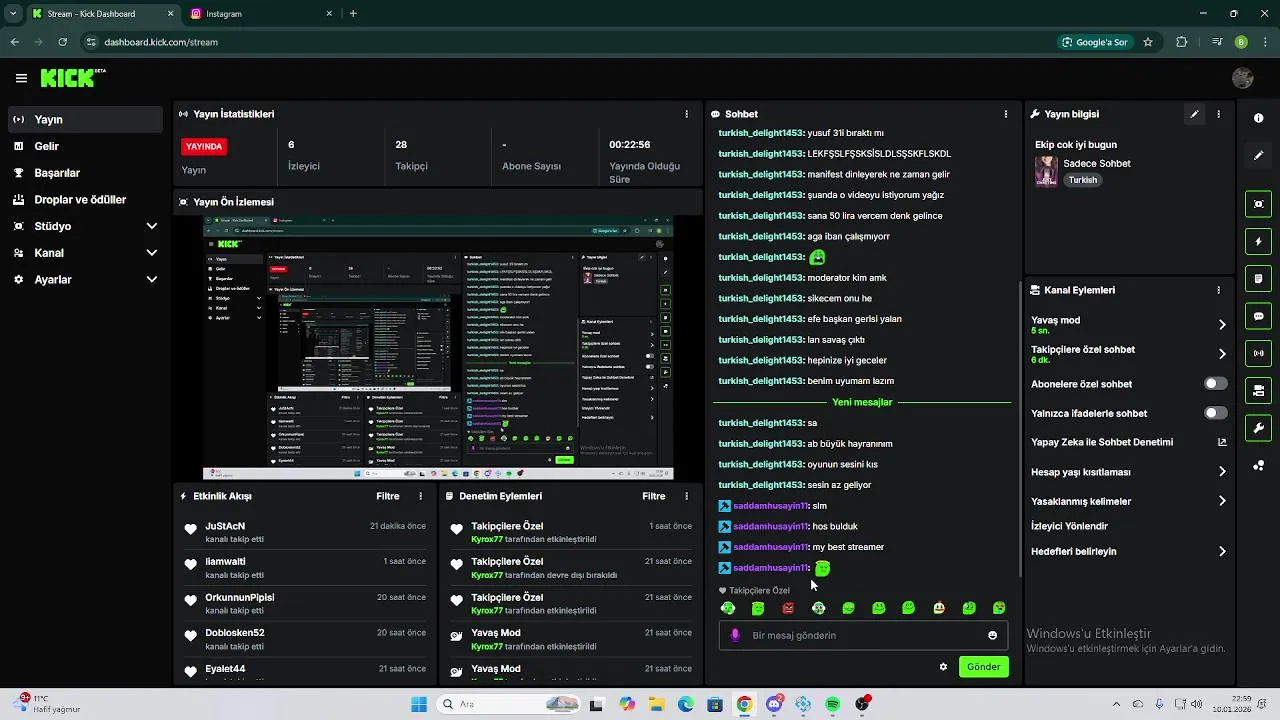The height and width of the screenshot is (720, 1280).
Task: Open Yasaklanmış kelimeler chevron
Action: (1222, 501)
